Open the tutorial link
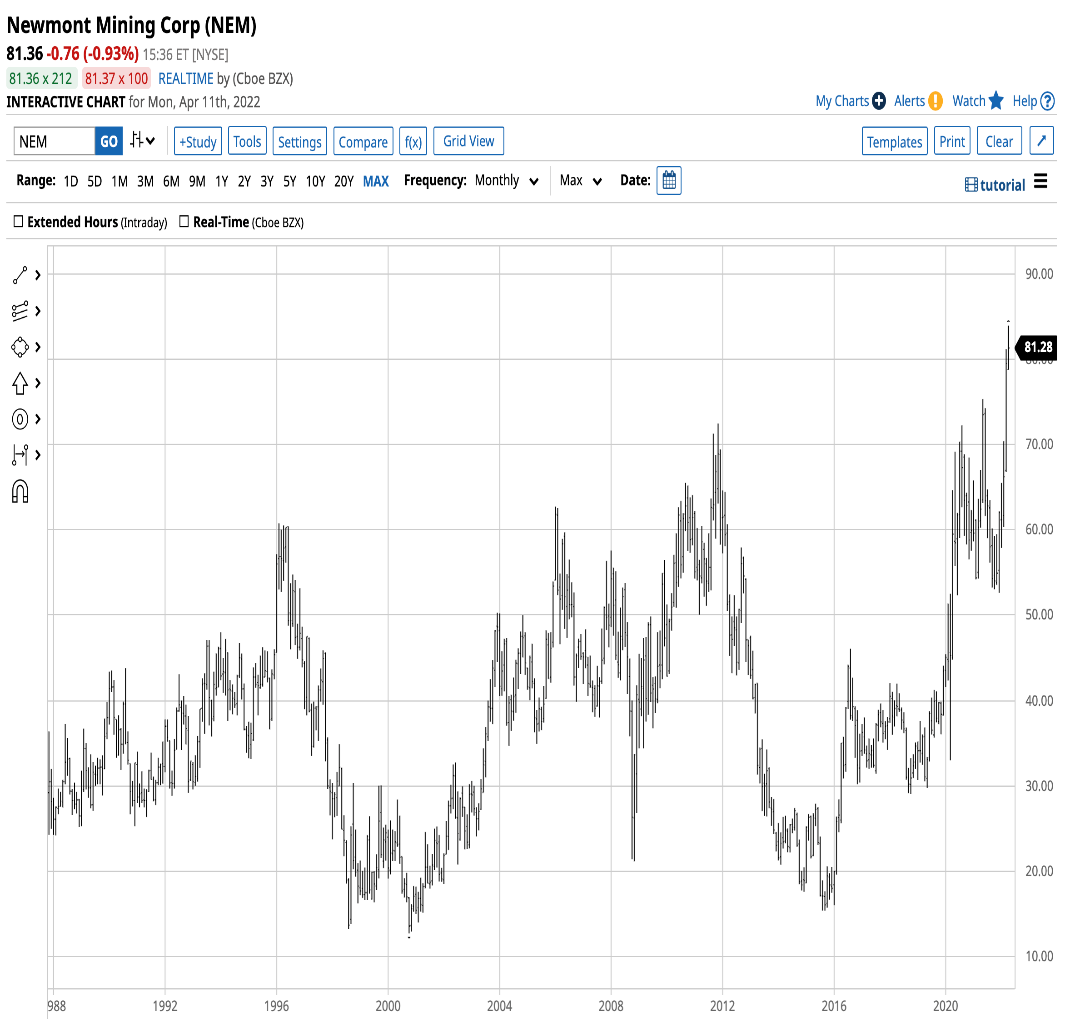The width and height of the screenshot is (1085, 1035). pos(994,185)
